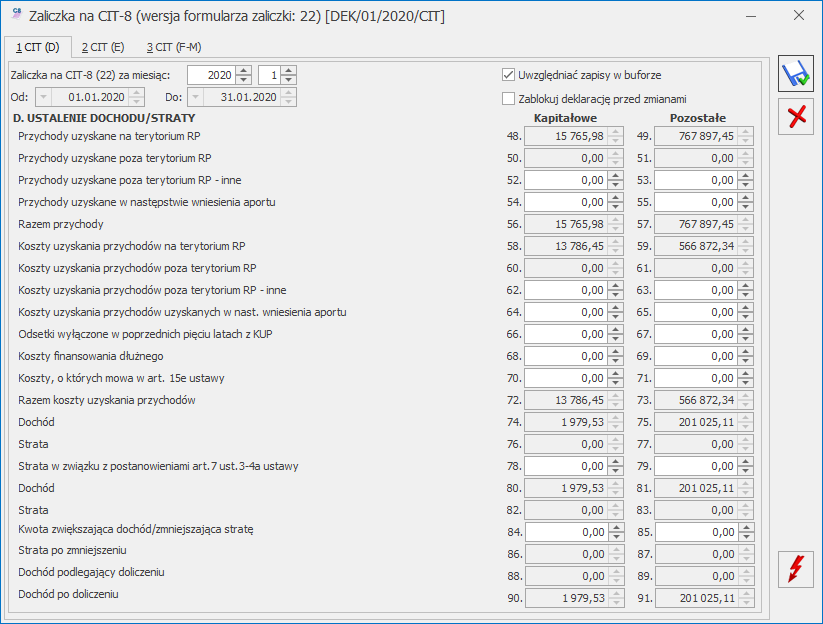Click field 85 Kwota zwiększająca dochód Pozostałe
The image size is (823, 624).
pyautogui.click(x=697, y=532)
